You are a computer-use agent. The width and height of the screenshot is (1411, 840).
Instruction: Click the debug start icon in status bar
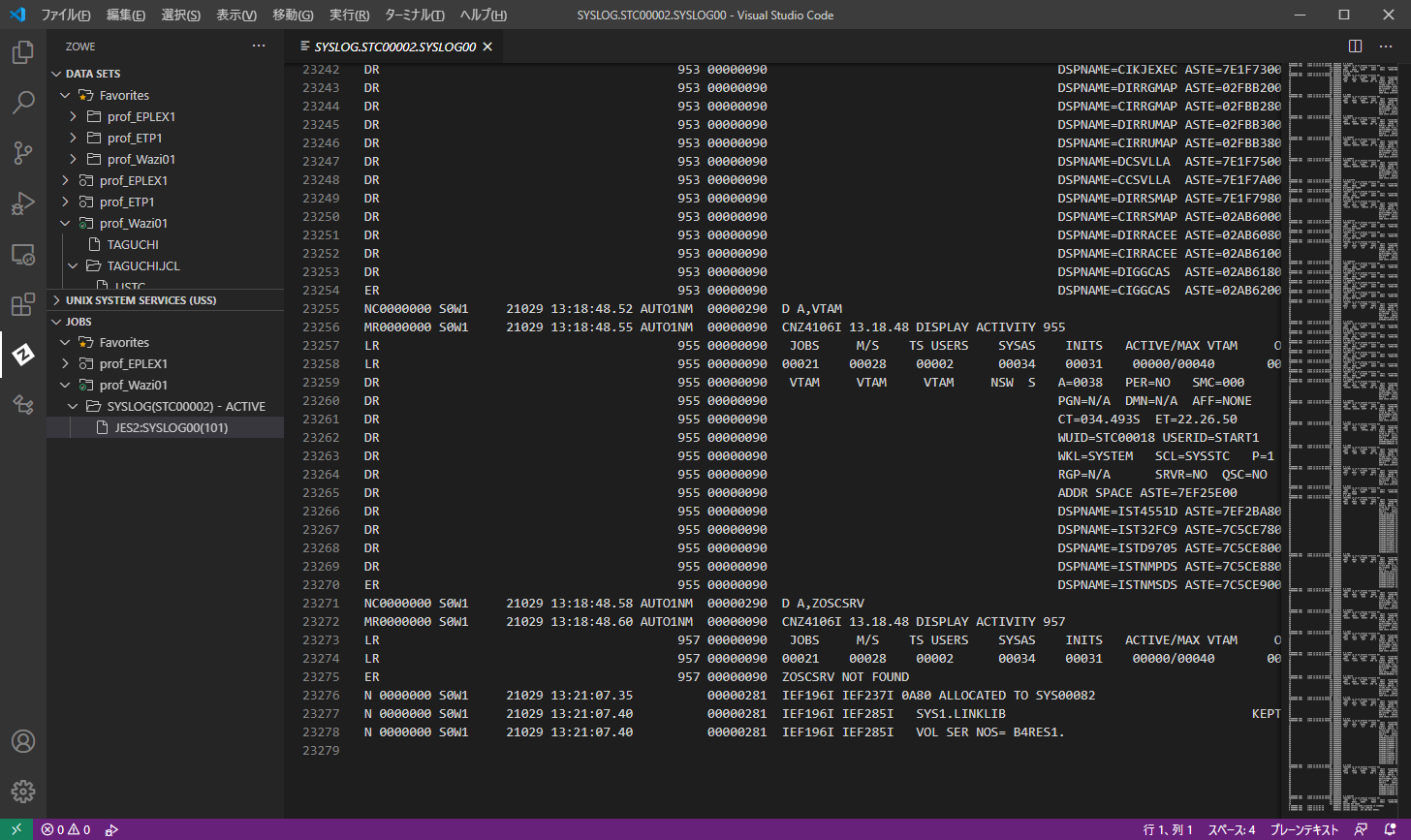tap(111, 829)
